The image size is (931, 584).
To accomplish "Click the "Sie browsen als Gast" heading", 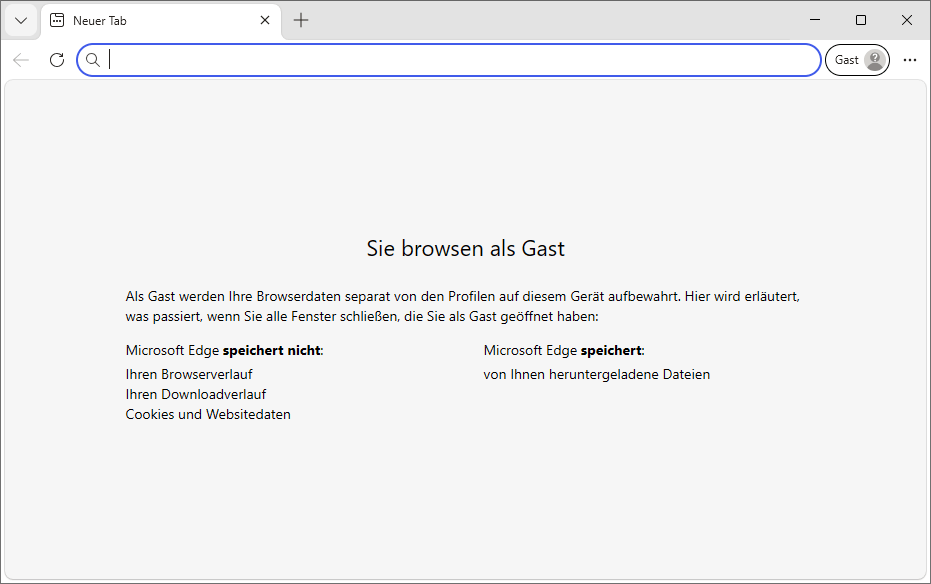I will [465, 249].
